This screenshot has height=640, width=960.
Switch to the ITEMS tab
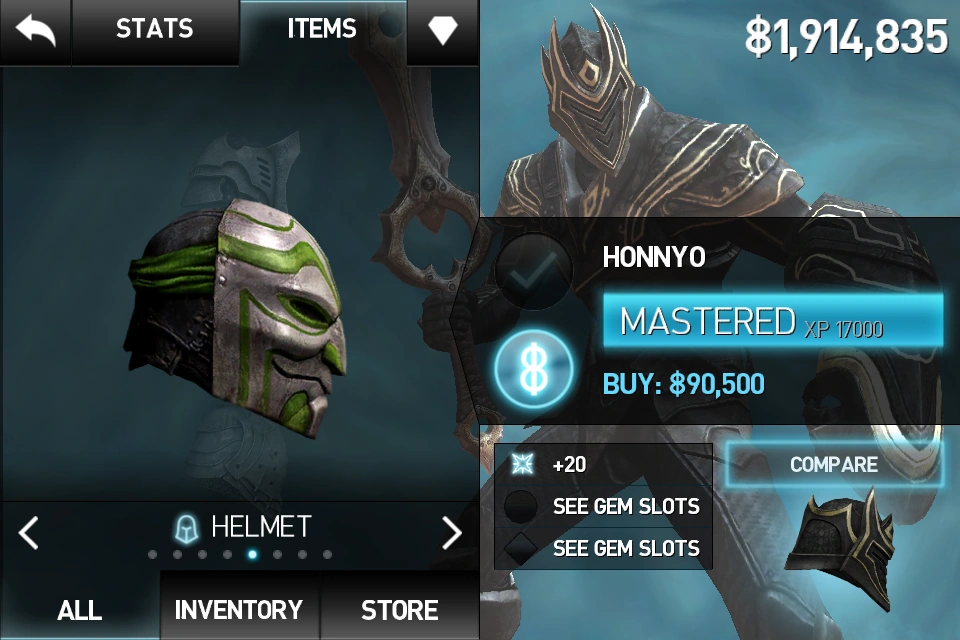click(322, 29)
